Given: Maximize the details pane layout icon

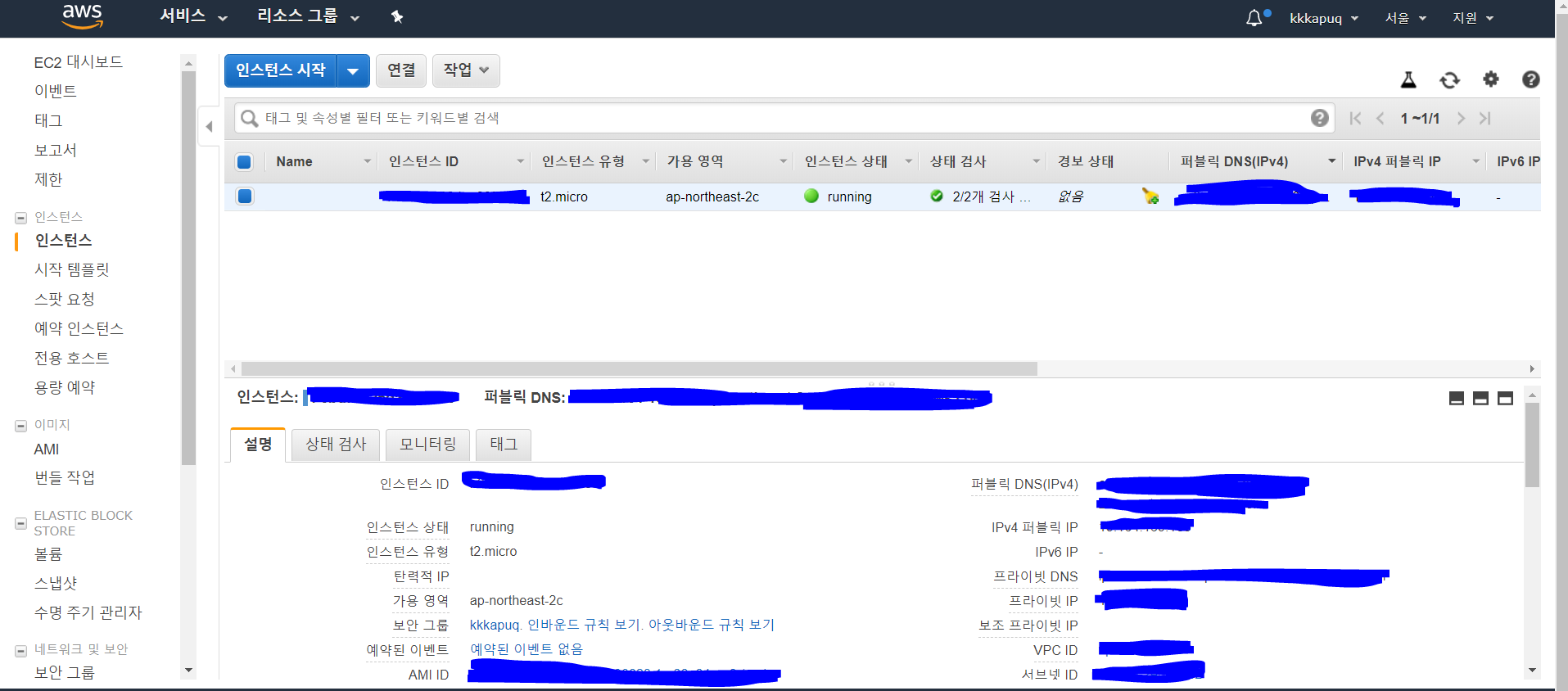Looking at the screenshot, I should (1505, 398).
